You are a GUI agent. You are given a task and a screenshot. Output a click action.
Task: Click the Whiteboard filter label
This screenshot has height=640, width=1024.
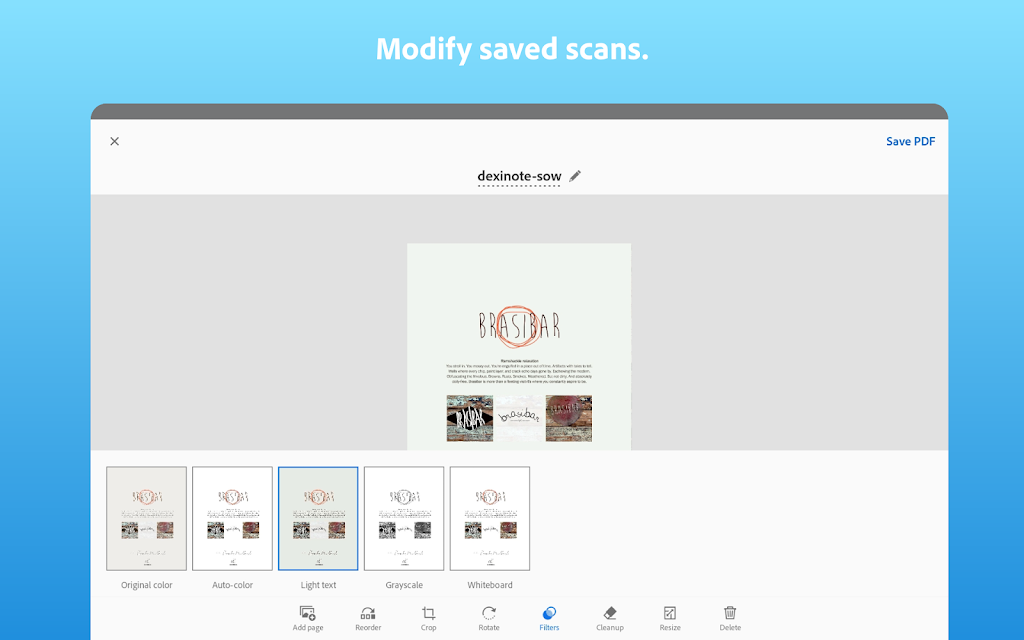pyautogui.click(x=490, y=585)
